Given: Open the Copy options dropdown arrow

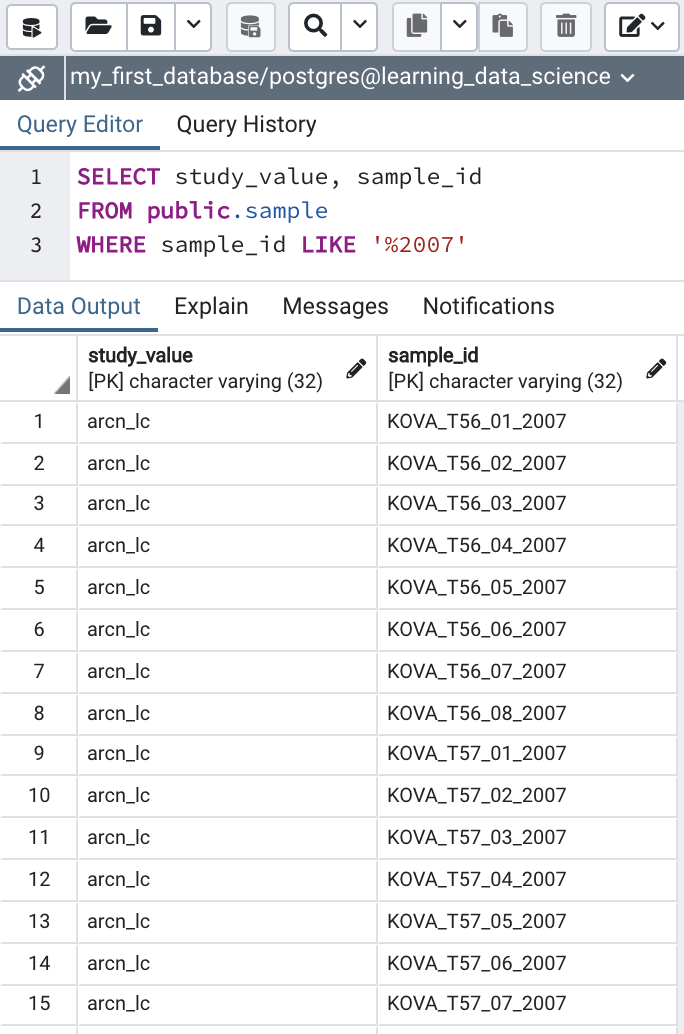Looking at the screenshot, I should pos(459,26).
